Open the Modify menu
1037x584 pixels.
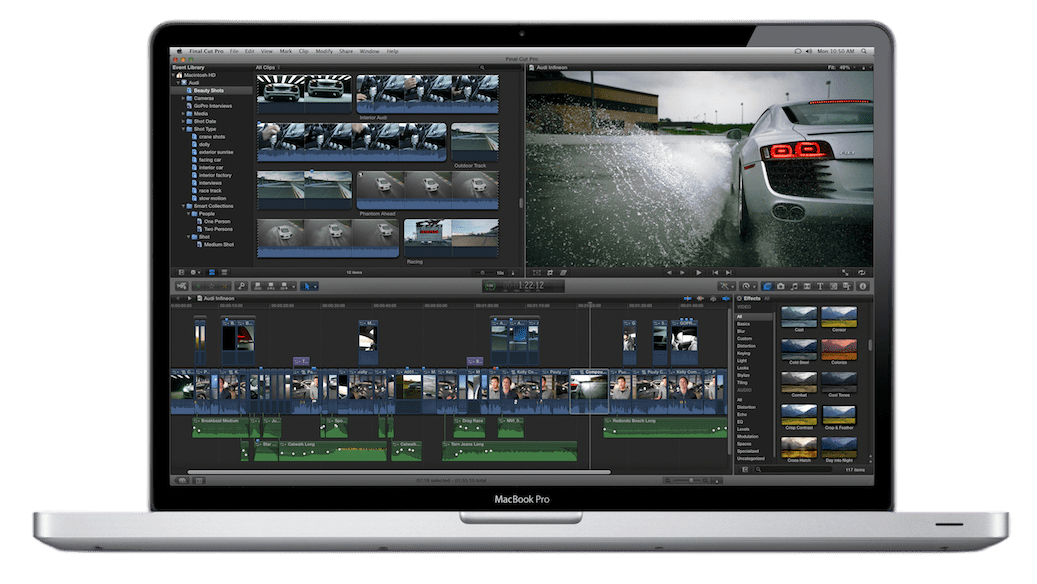click(324, 51)
